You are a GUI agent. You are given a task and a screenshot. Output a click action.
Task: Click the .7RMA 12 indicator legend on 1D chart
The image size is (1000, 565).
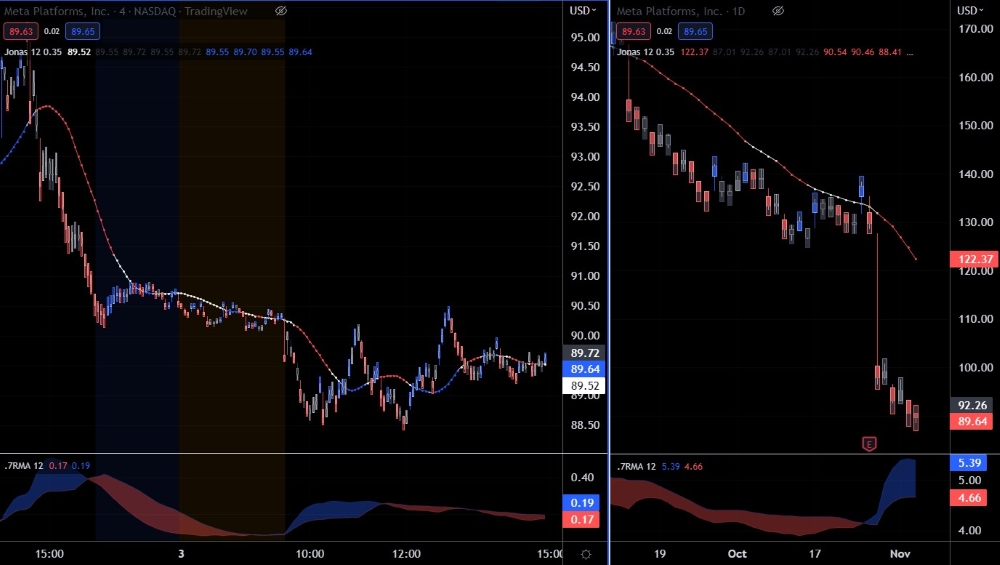[x=636, y=466]
